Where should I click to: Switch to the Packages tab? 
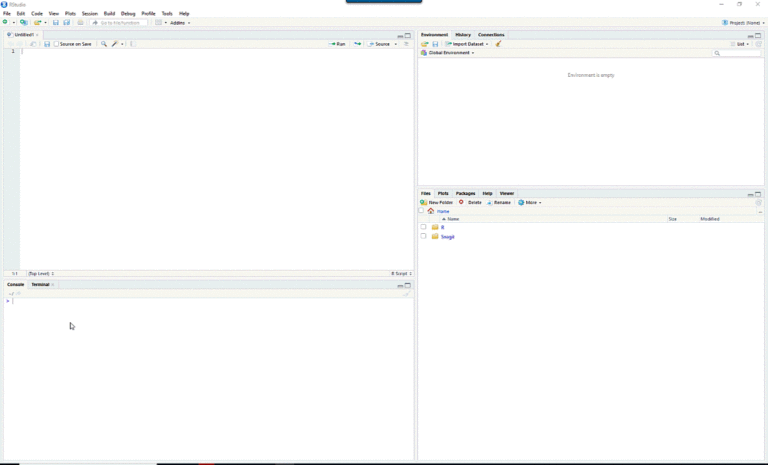[x=465, y=193]
